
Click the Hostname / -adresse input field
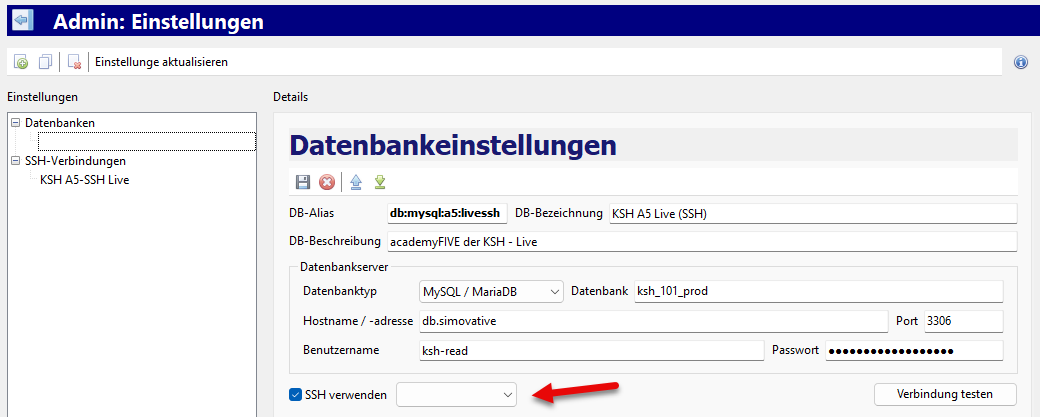click(x=652, y=321)
